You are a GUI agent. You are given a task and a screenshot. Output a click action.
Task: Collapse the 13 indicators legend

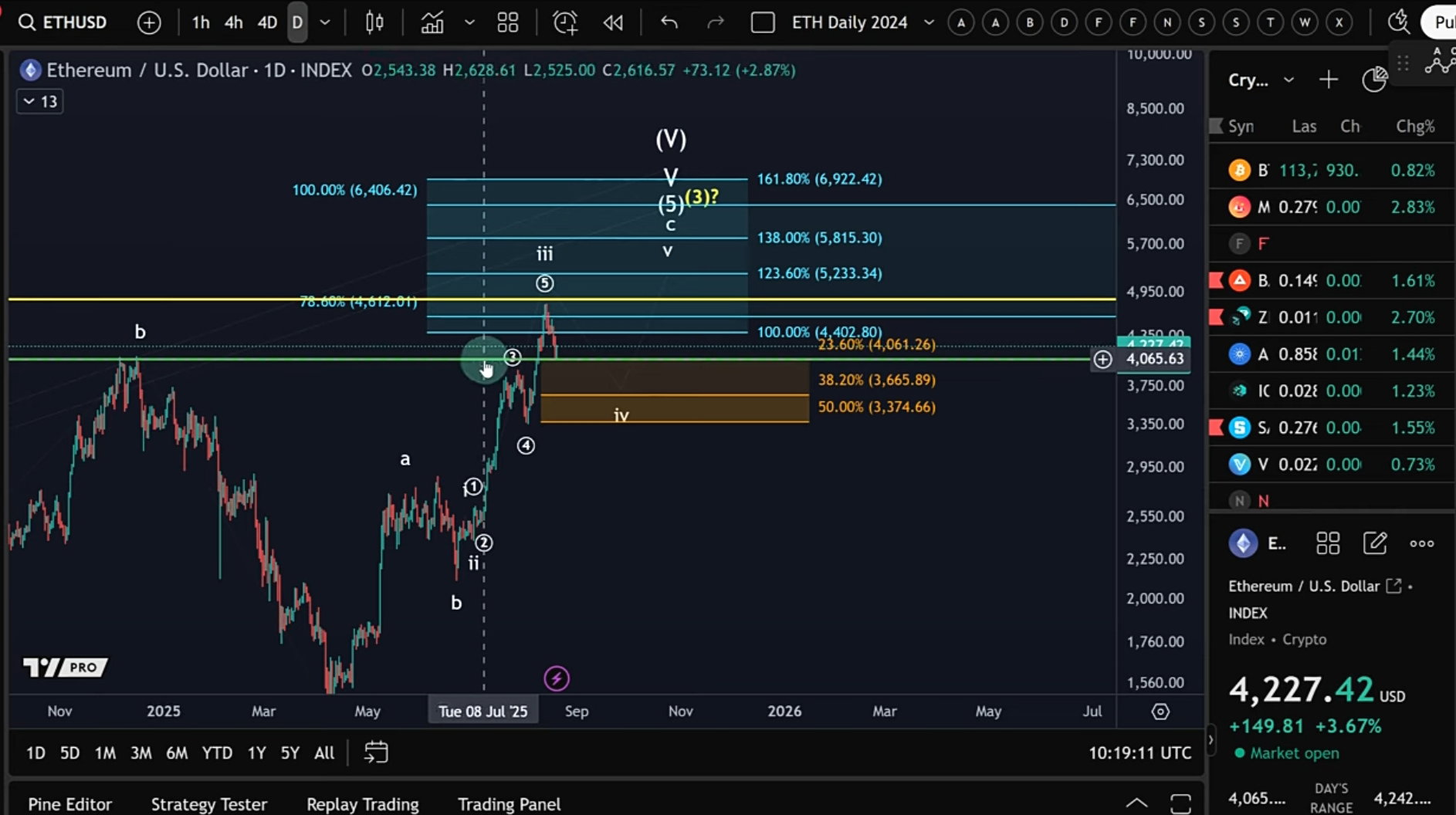click(40, 101)
